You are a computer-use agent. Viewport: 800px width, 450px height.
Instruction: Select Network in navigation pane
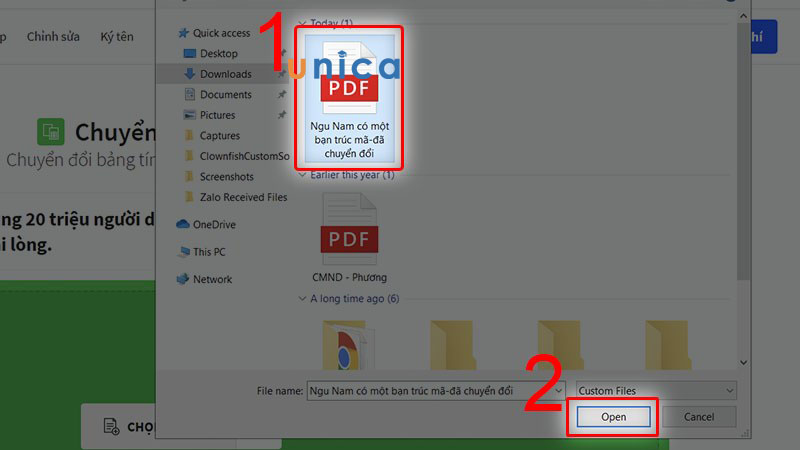tap(212, 280)
